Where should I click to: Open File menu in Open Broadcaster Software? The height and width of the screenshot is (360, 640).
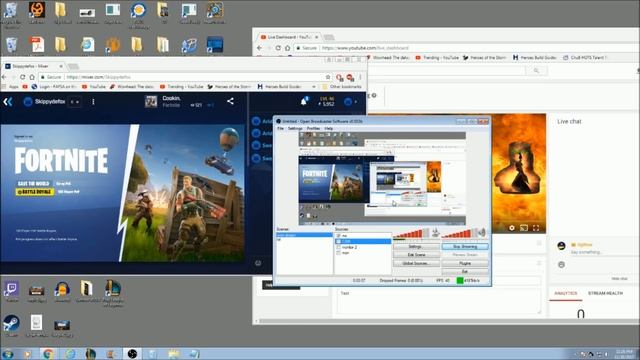tap(280, 129)
